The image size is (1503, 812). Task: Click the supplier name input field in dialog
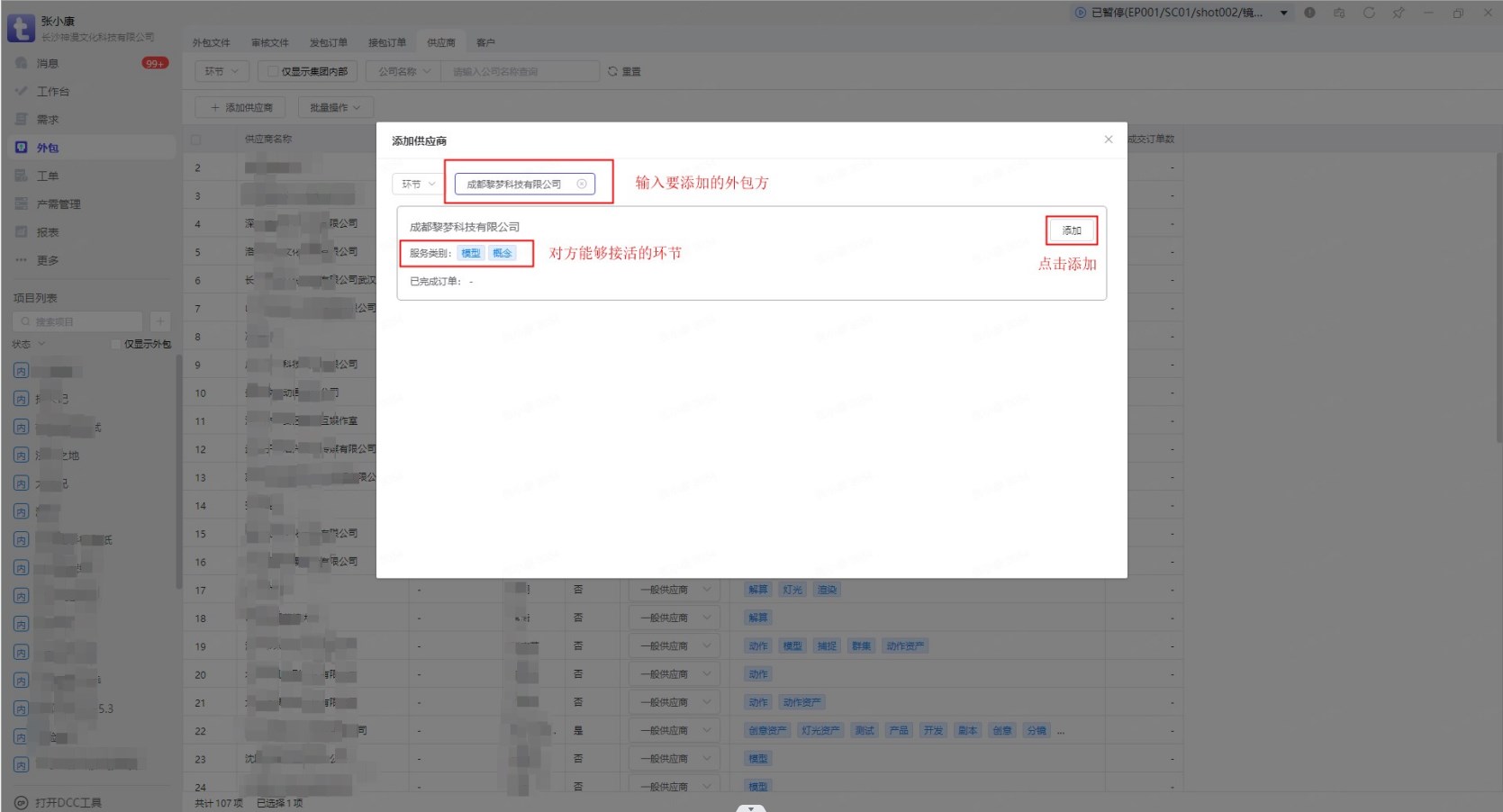pyautogui.click(x=515, y=184)
